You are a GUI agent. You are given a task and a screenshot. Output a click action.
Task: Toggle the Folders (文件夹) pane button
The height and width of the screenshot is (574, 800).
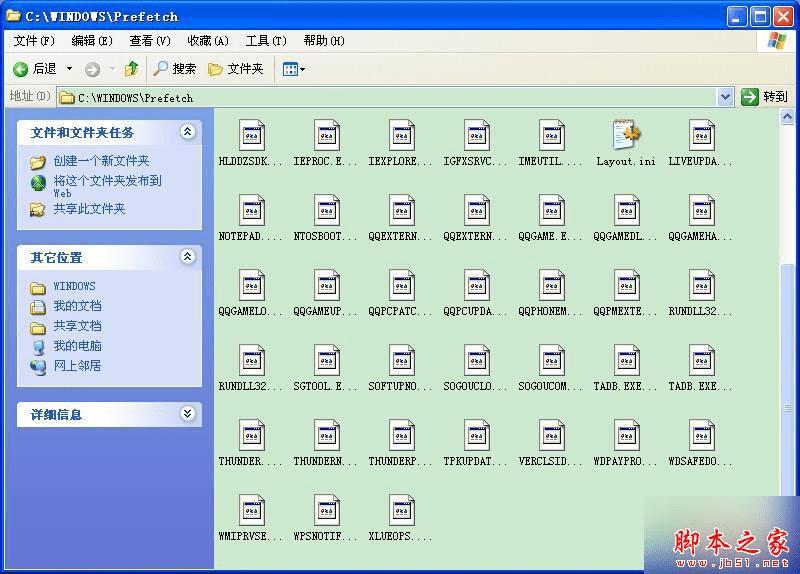point(236,69)
